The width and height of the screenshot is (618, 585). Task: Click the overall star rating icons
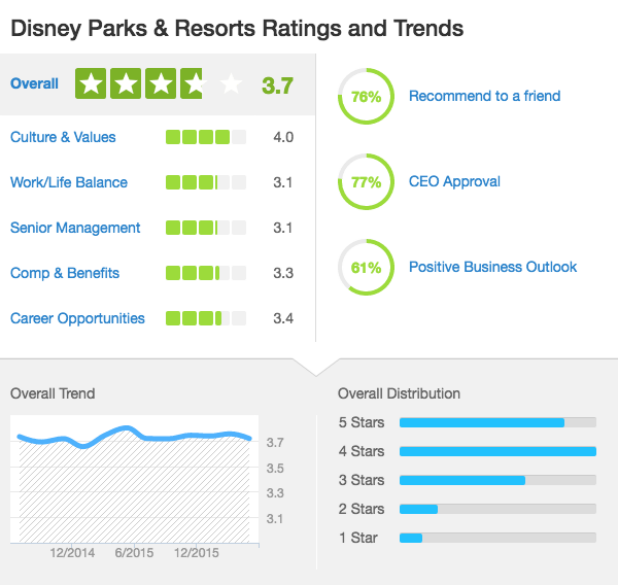(159, 84)
